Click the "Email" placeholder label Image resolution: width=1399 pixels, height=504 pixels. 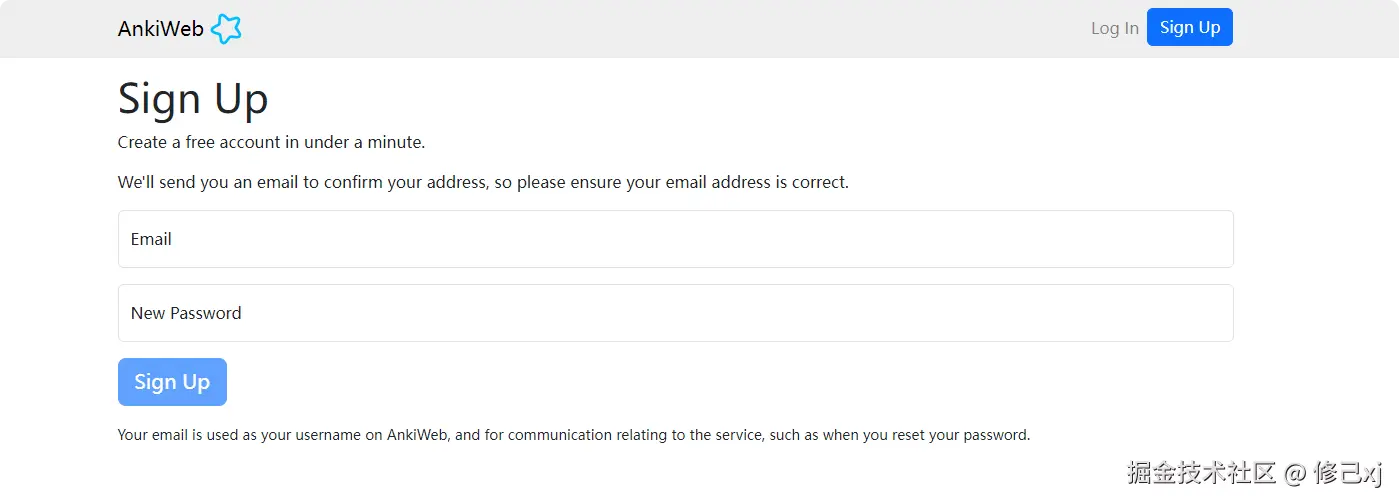[151, 239]
